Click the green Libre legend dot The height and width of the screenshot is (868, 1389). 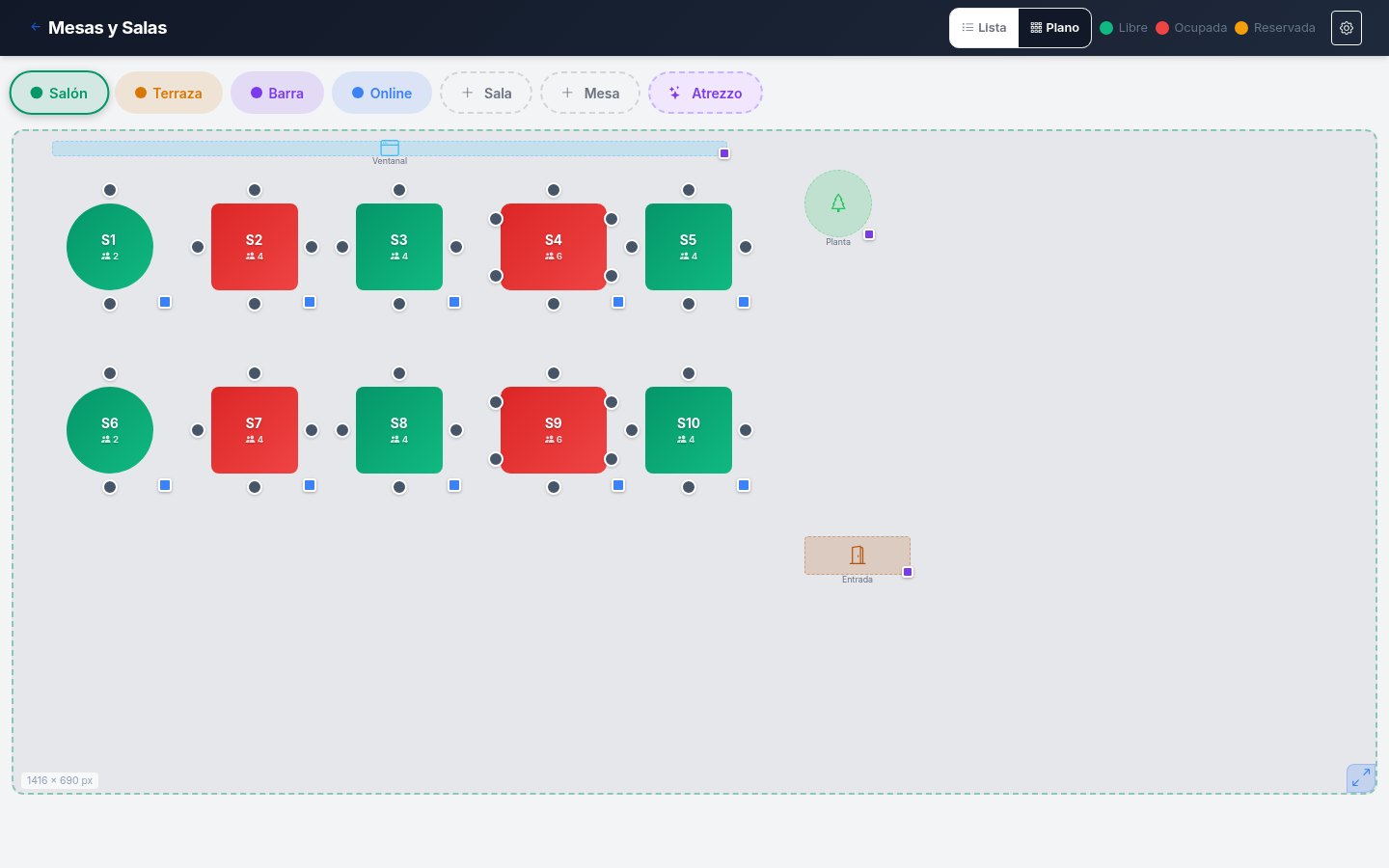[x=1106, y=28]
